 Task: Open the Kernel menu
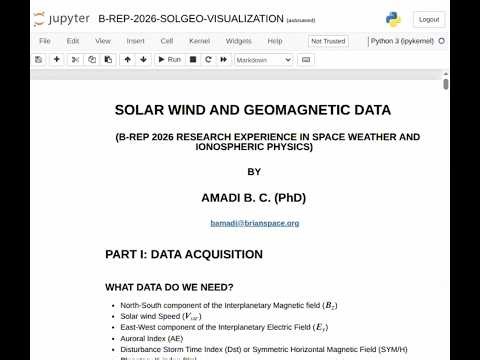199,41
